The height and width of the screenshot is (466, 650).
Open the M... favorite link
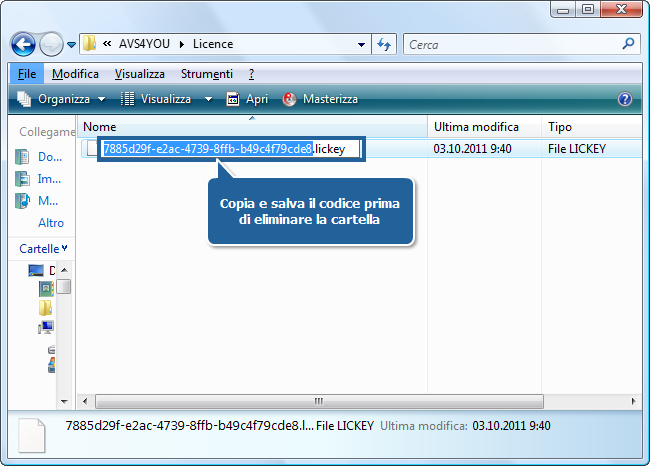pyautogui.click(x=48, y=201)
